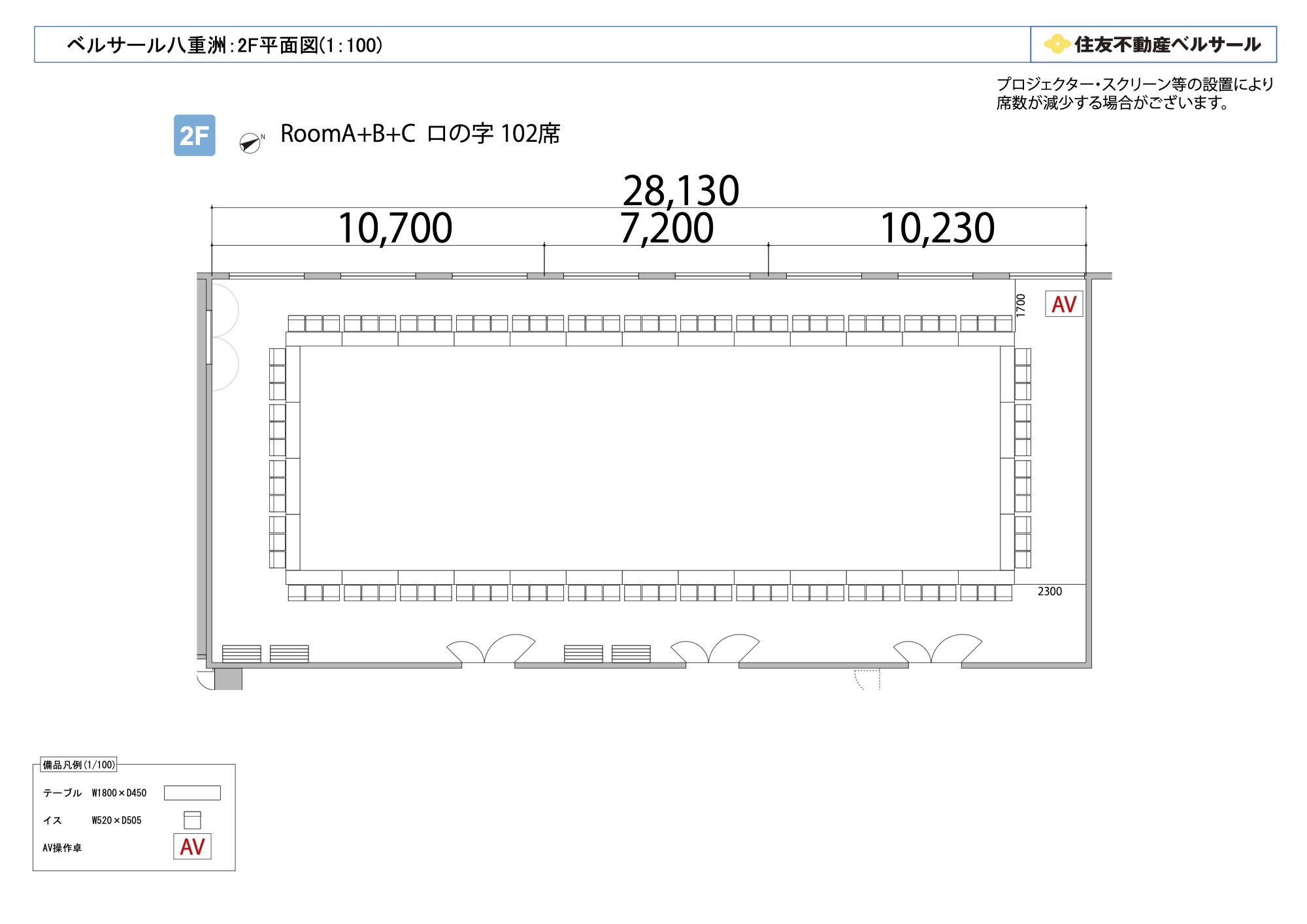Image resolution: width=1307 pixels, height=924 pixels.
Task: Click the blue 2F floor badge
Action: [x=194, y=135]
